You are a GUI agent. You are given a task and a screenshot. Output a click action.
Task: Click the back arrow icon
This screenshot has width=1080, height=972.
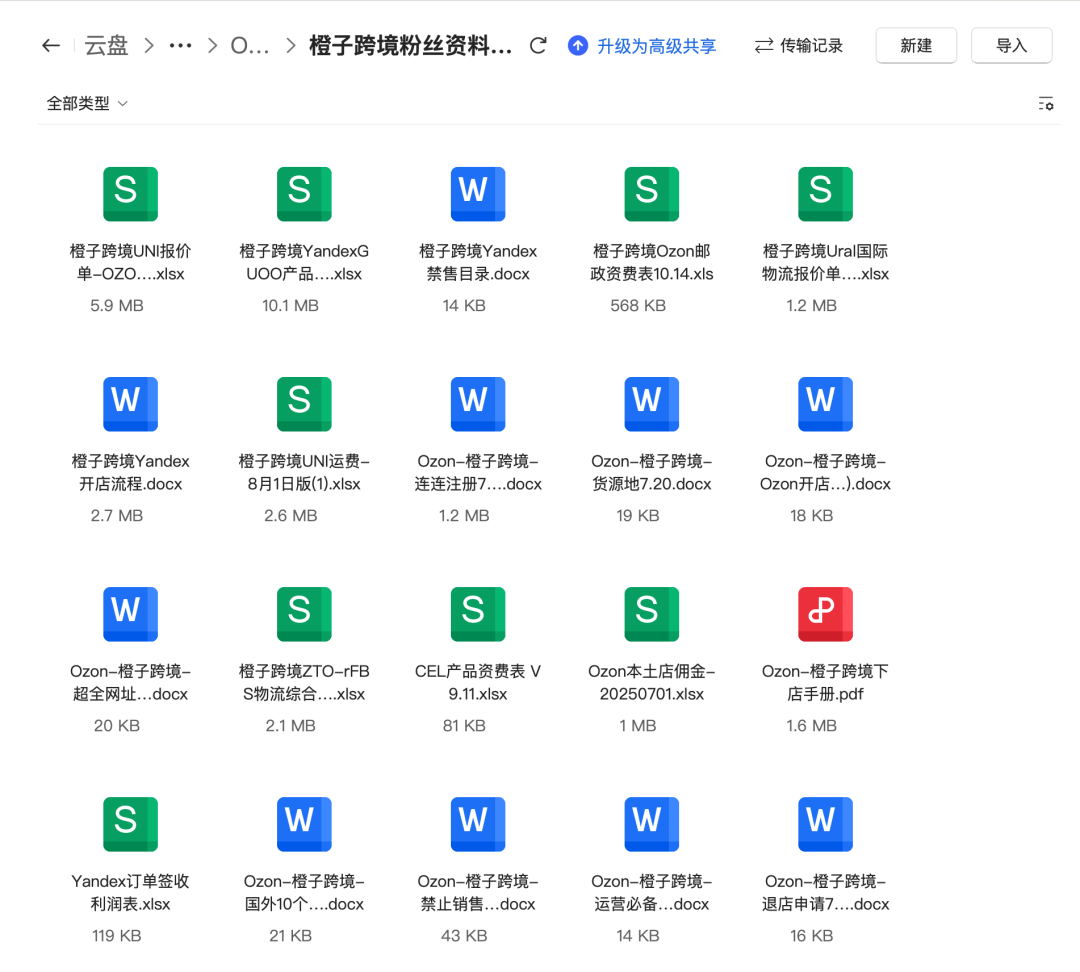pos(51,46)
